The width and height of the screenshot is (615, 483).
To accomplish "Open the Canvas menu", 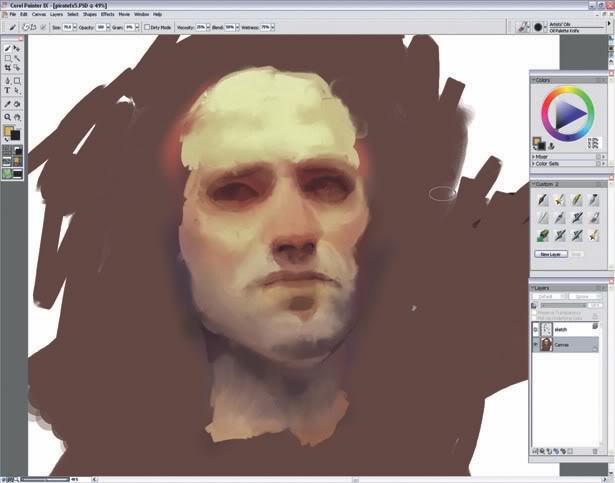I will [39, 14].
